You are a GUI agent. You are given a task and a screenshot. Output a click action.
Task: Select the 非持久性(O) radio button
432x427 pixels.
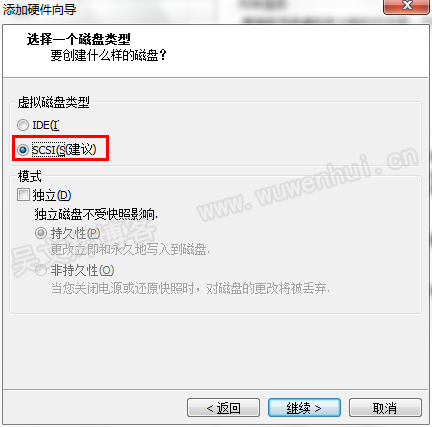[41, 270]
